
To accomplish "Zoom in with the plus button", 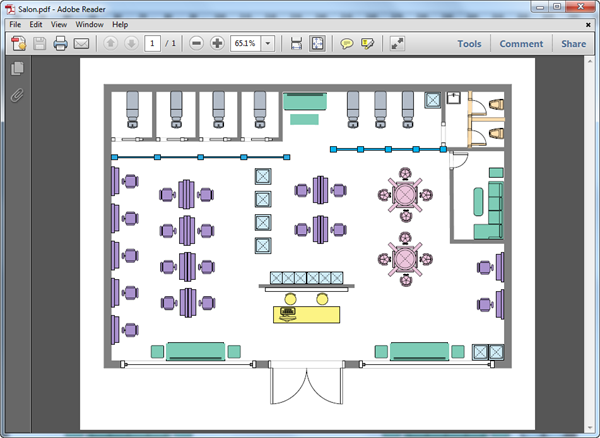I will [217, 44].
